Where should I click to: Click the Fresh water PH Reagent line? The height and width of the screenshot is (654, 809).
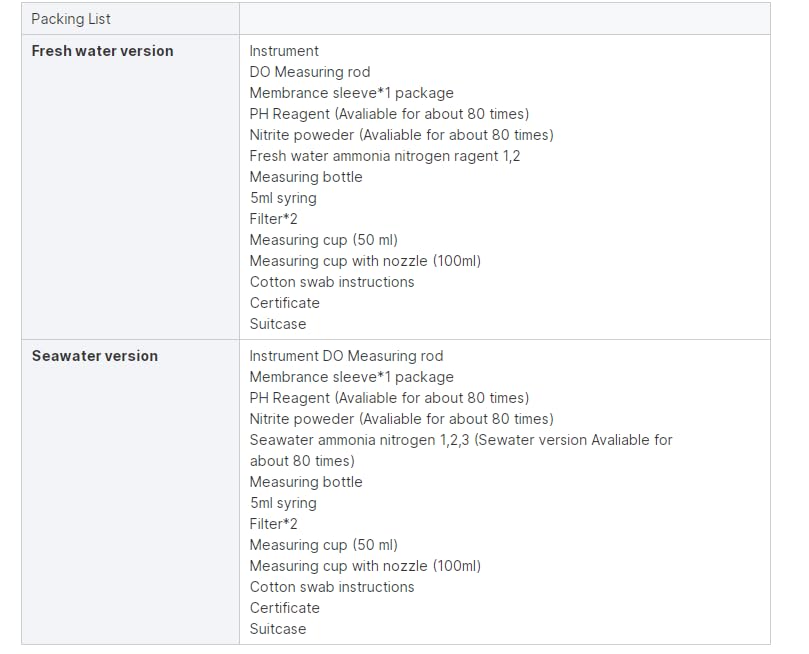[390, 114]
